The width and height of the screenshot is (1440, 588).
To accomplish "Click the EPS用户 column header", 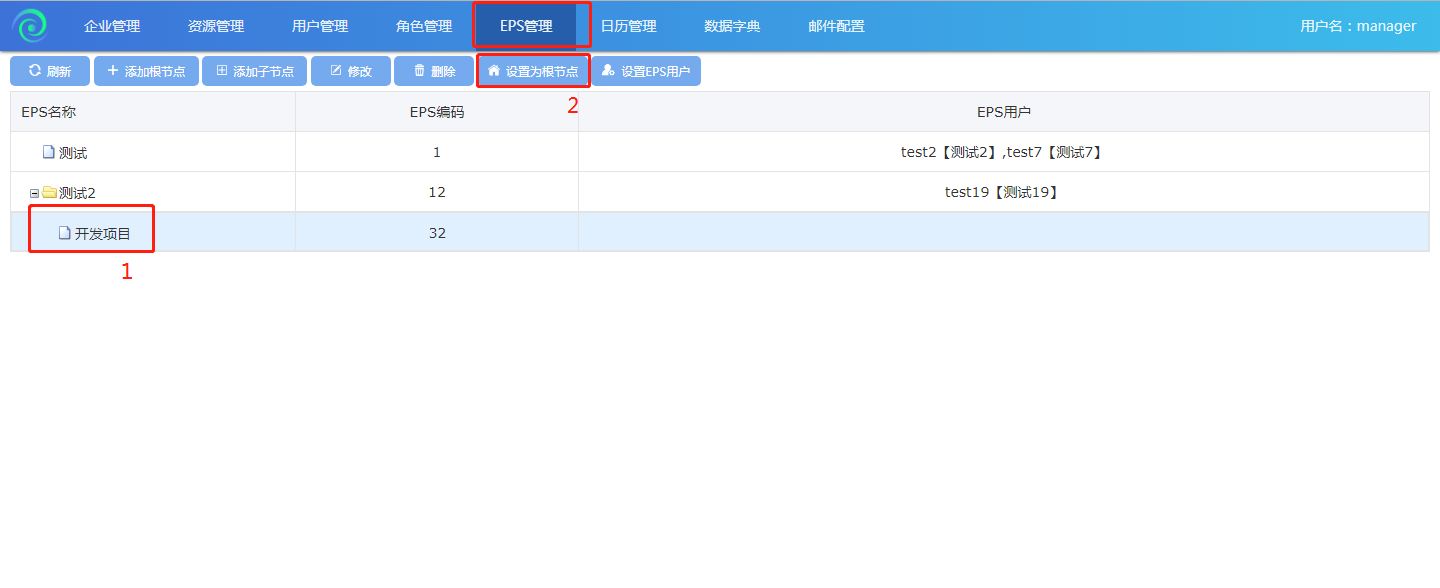I will (x=1004, y=112).
